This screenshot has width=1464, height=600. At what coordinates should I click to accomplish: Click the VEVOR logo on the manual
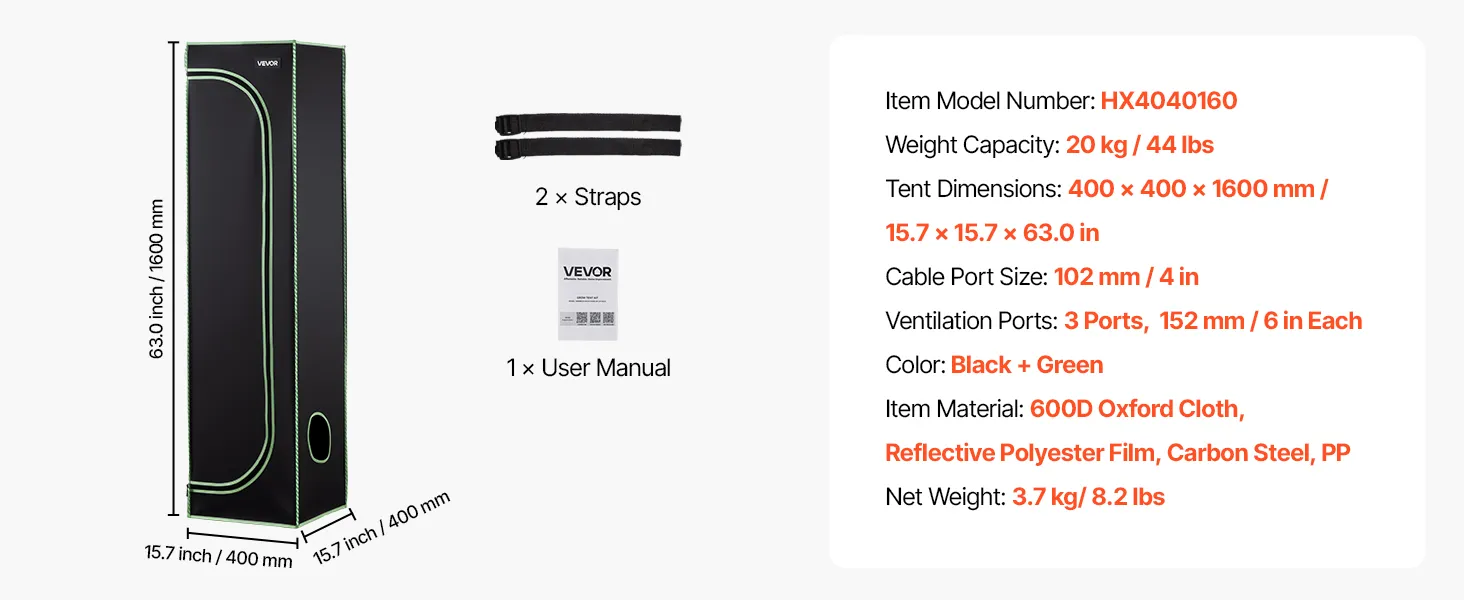(x=587, y=271)
